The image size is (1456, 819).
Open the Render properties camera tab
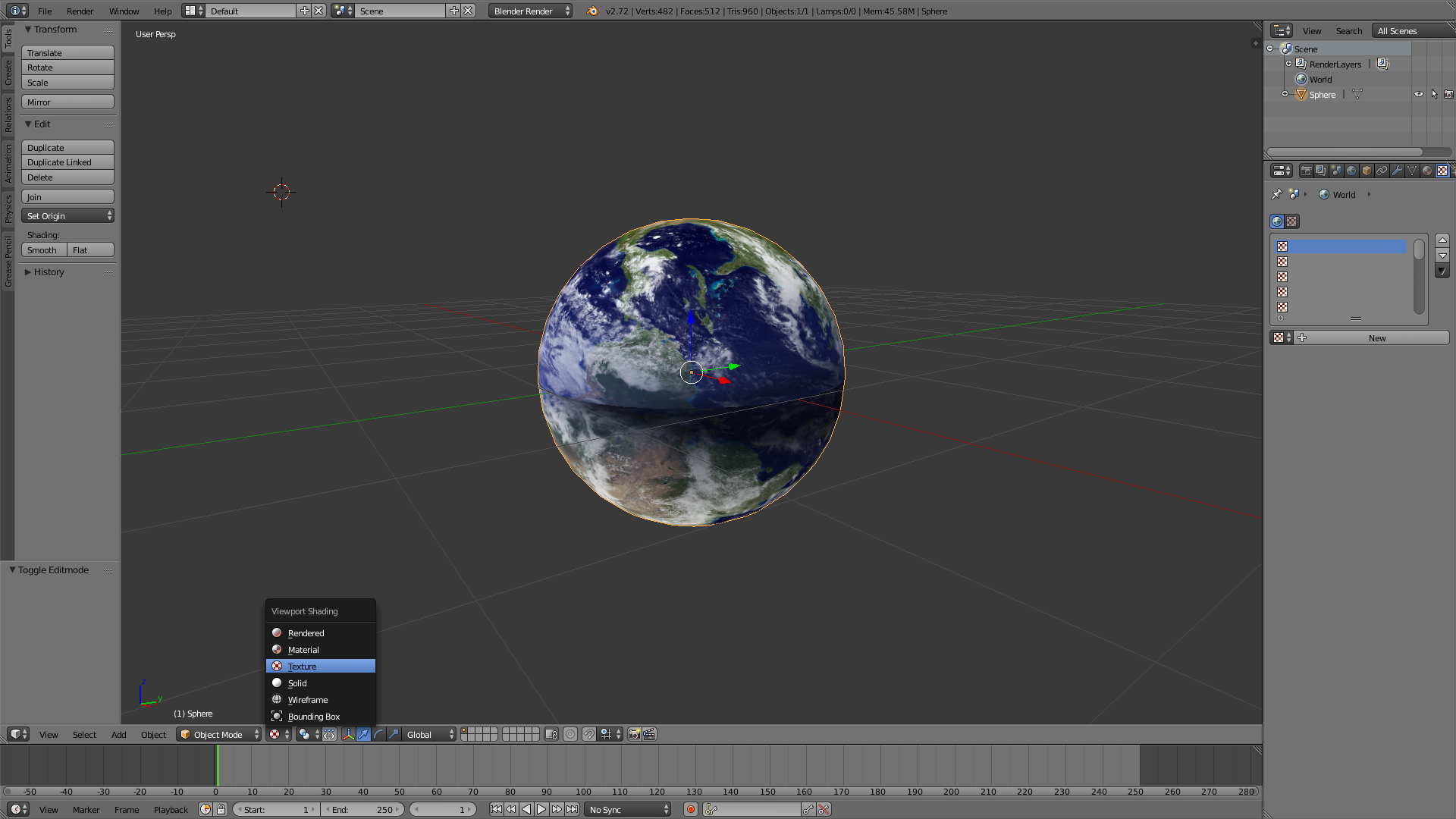click(x=1306, y=171)
